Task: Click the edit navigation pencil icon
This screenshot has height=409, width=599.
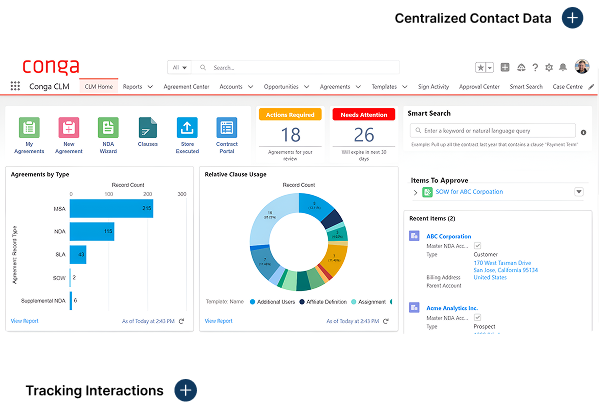Action: tap(591, 87)
